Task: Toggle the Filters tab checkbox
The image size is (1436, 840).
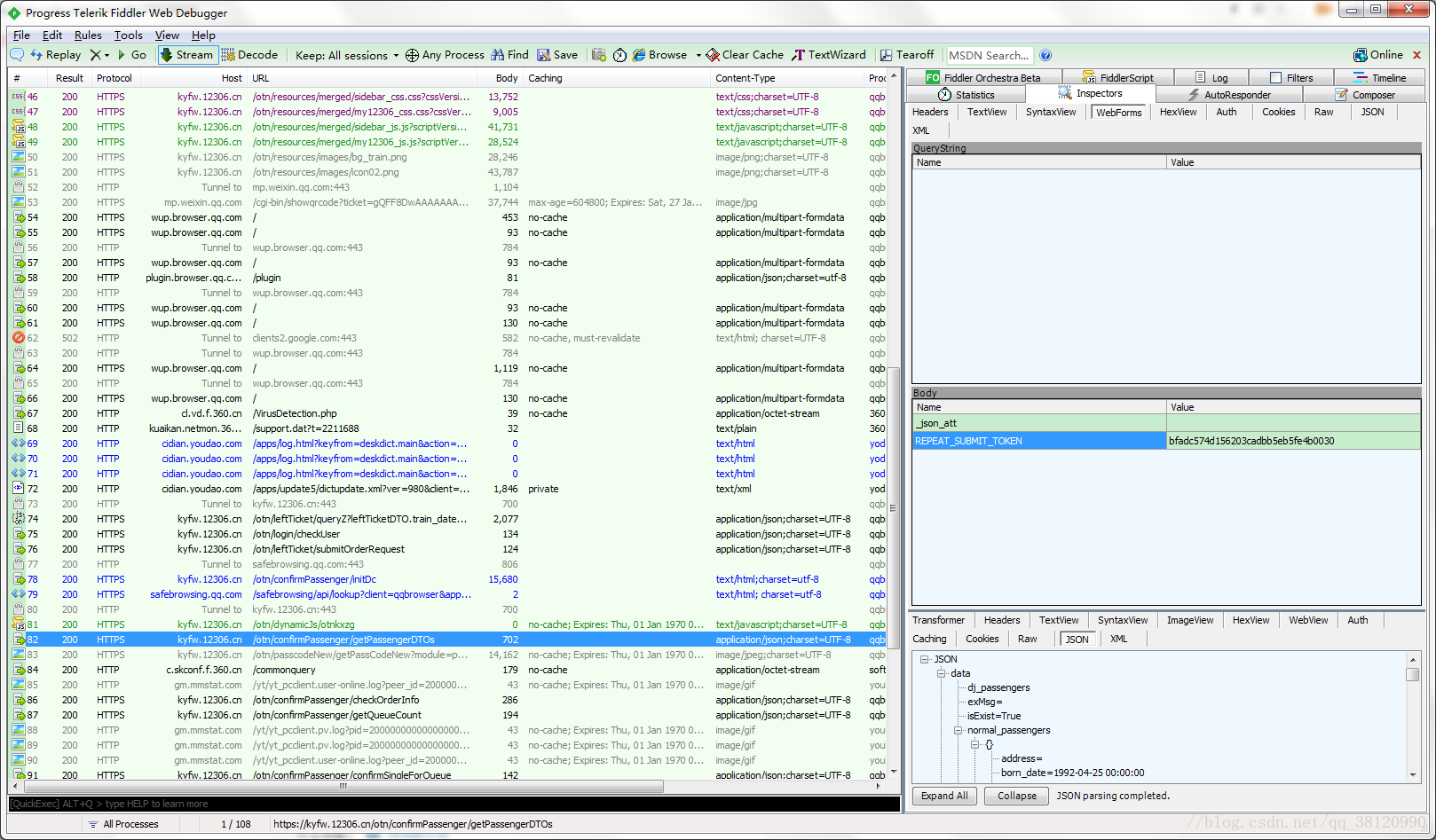Action: point(1275,78)
